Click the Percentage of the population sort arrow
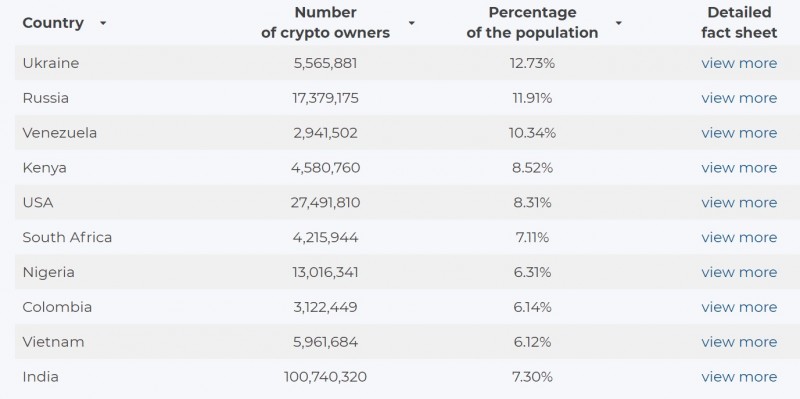Image resolution: width=800 pixels, height=399 pixels. 618,23
